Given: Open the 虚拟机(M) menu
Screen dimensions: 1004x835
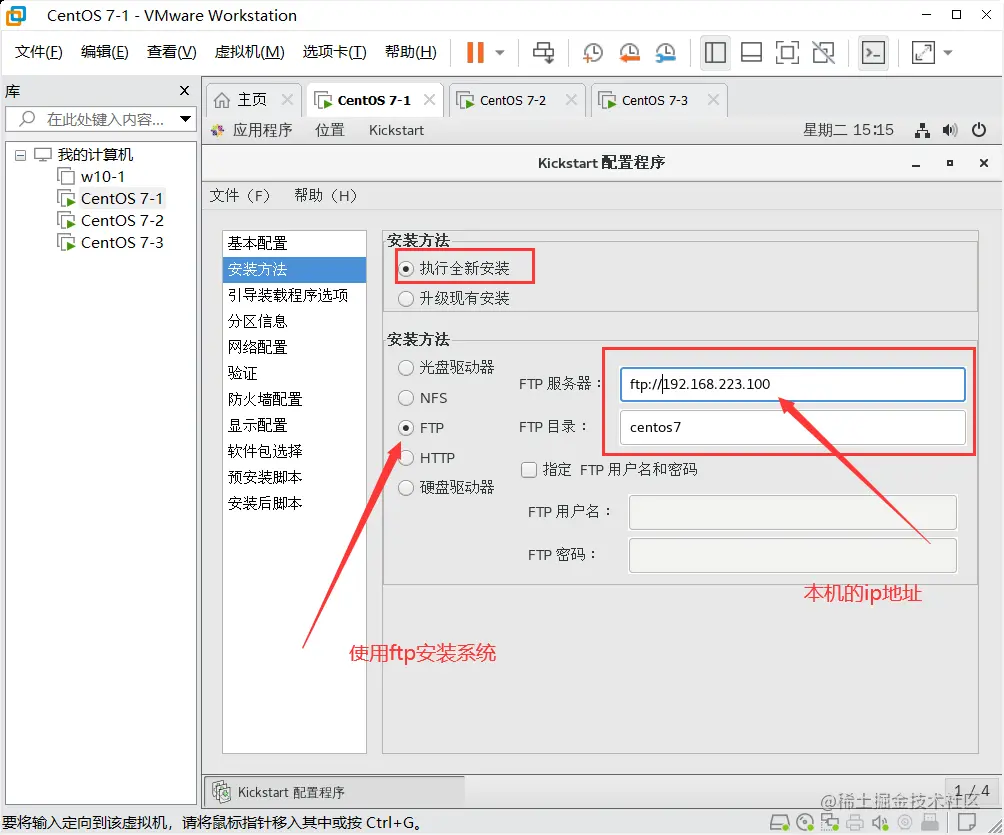Looking at the screenshot, I should coord(249,52).
